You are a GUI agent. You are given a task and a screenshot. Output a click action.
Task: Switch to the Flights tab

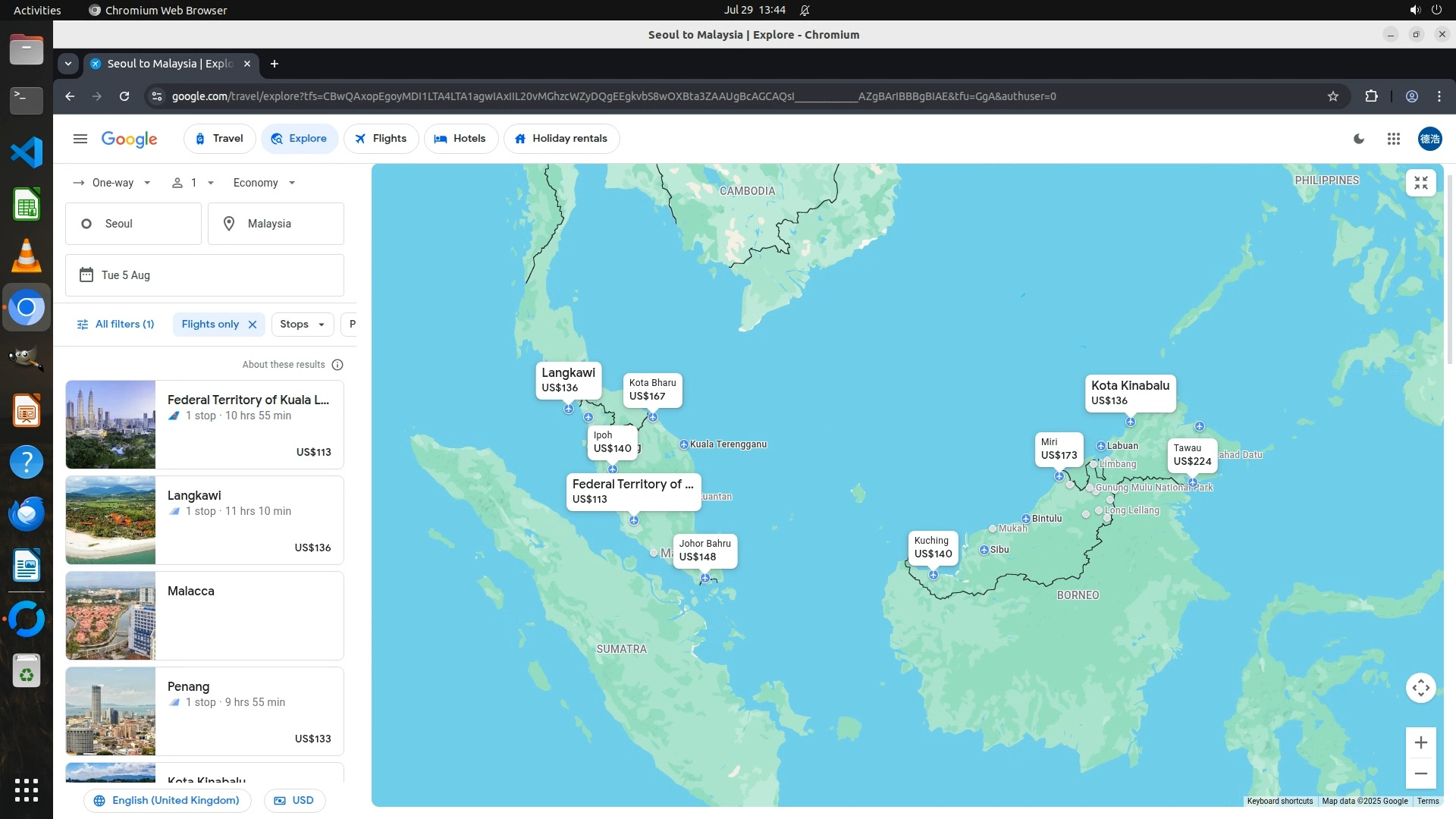pos(381,139)
